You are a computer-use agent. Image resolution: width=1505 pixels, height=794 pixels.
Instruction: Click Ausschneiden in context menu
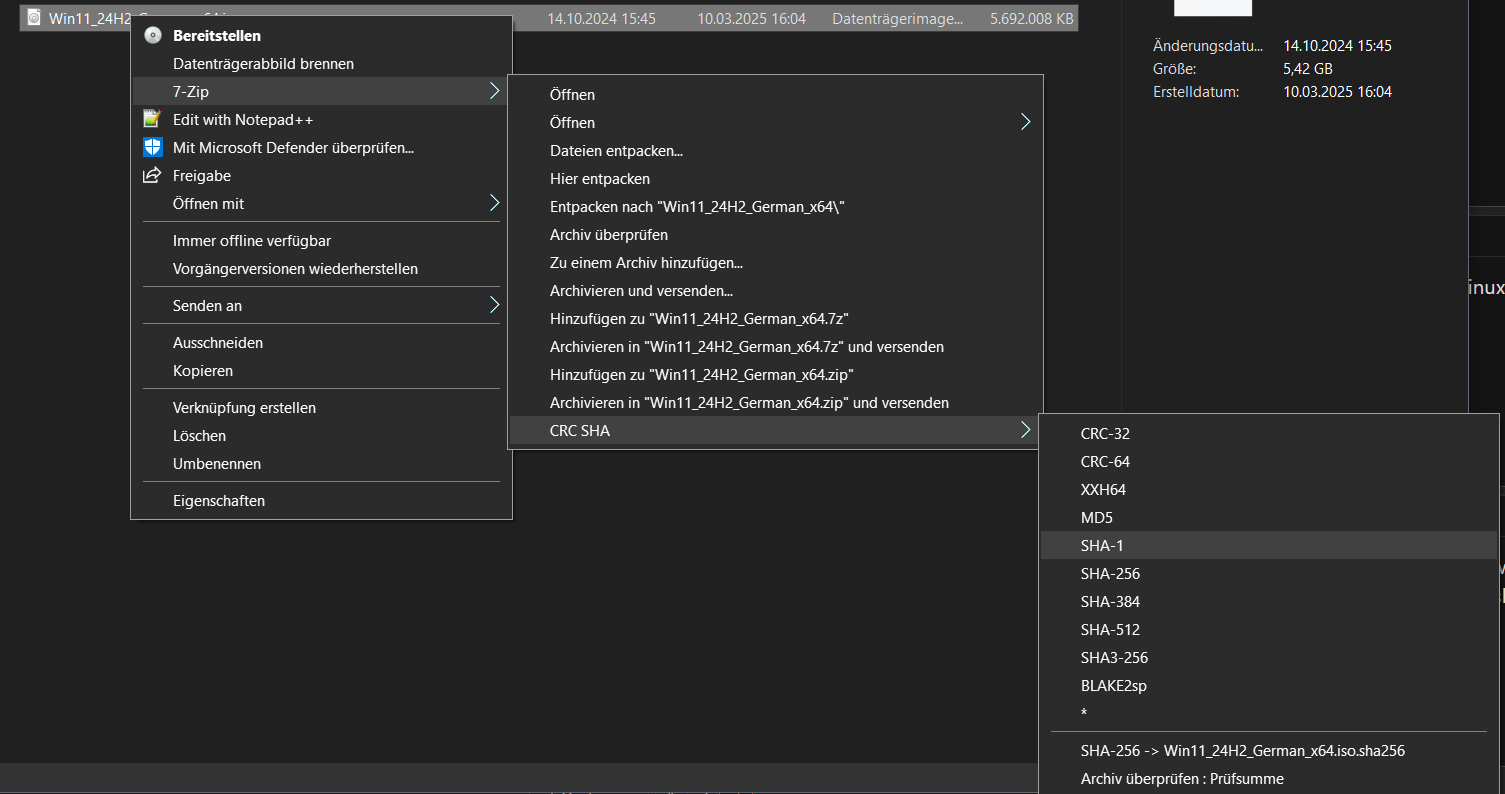[321, 343]
